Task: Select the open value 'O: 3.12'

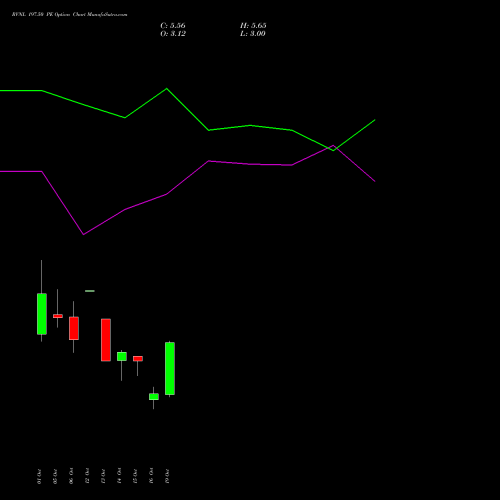Action: pos(173,34)
